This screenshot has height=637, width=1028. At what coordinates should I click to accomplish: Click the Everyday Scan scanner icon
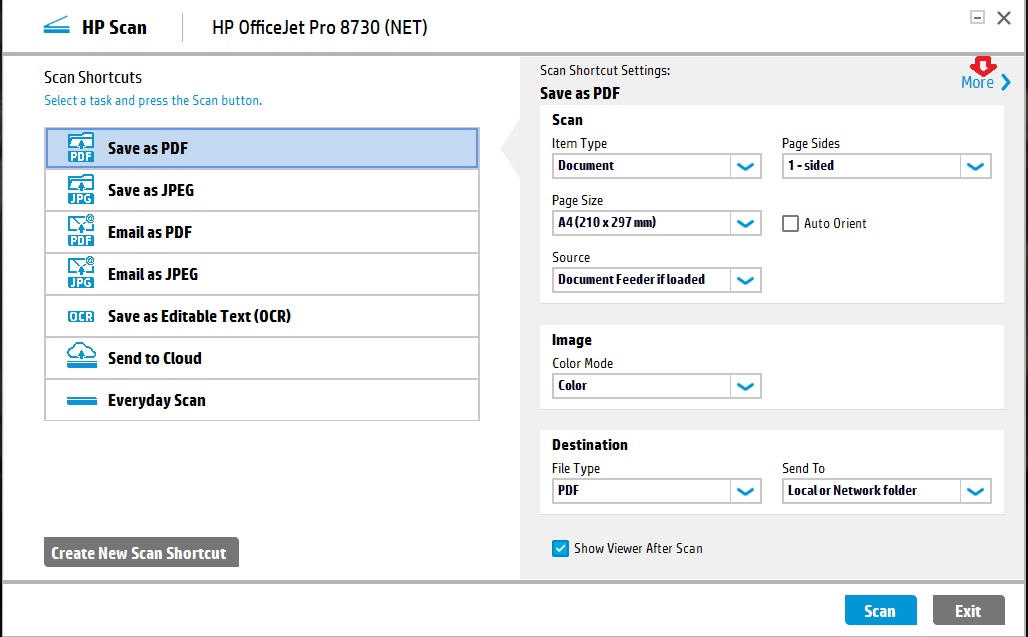click(x=80, y=401)
